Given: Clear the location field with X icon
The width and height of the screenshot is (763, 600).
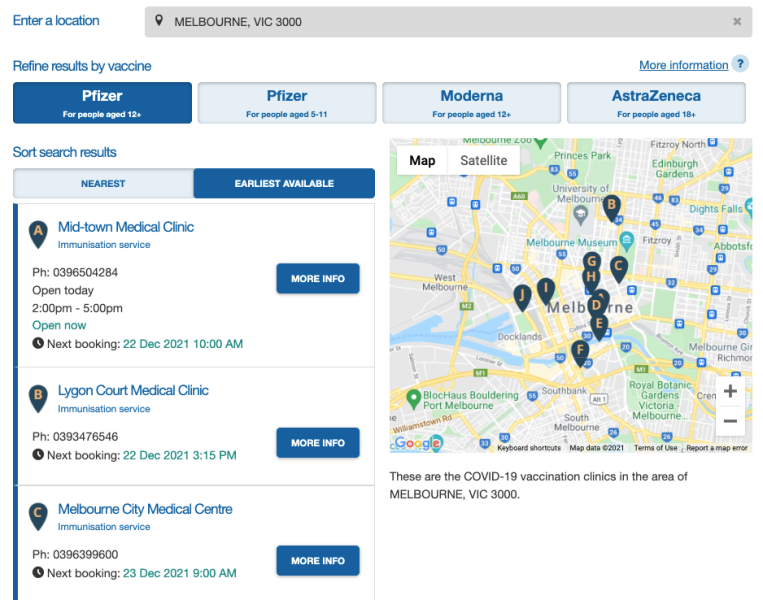Looking at the screenshot, I should (x=737, y=22).
